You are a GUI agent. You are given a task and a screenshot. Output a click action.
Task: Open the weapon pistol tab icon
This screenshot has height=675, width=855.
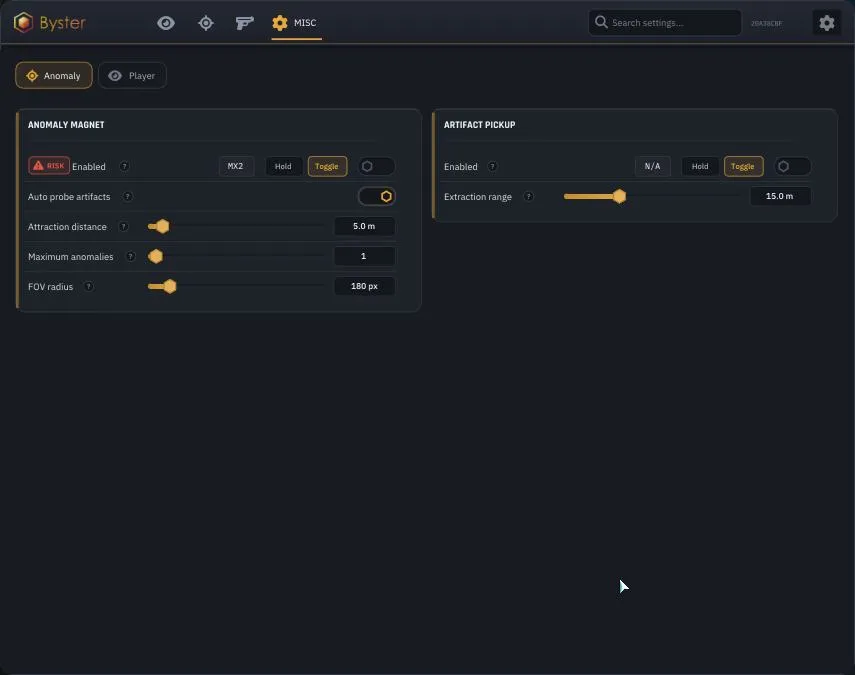point(244,23)
